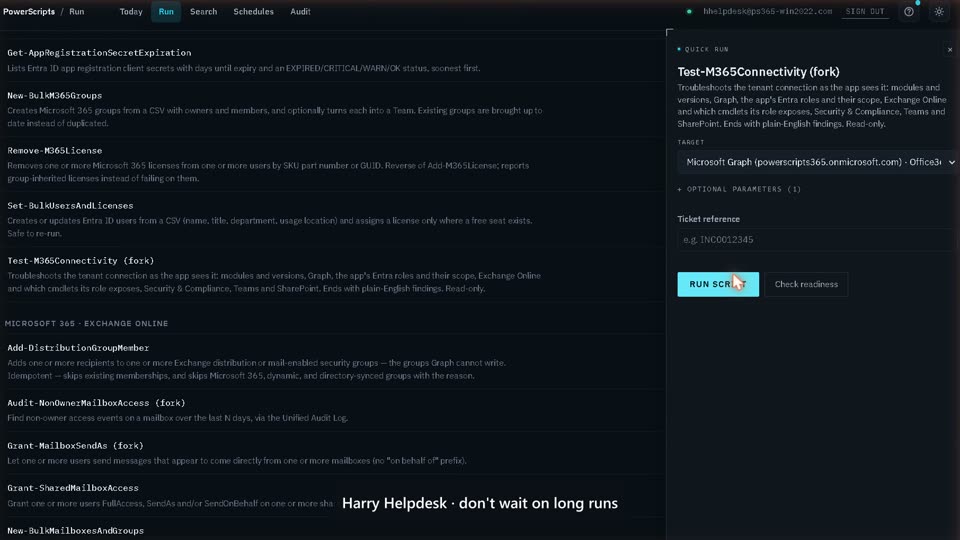The height and width of the screenshot is (540, 960).
Task: Select the Run tab
Action: point(166,12)
